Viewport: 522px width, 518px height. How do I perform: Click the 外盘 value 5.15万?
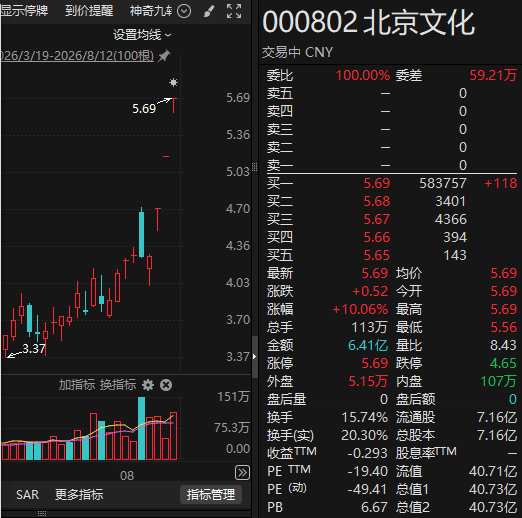click(368, 381)
